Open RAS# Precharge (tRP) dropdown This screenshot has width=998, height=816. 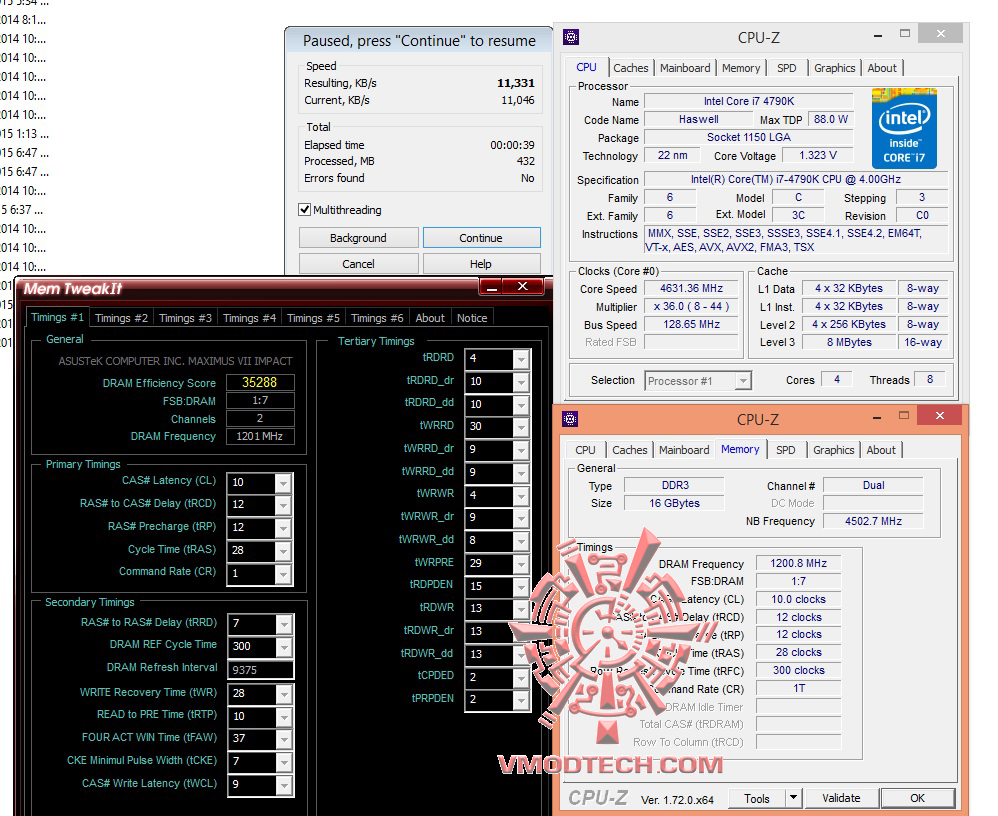coord(283,528)
